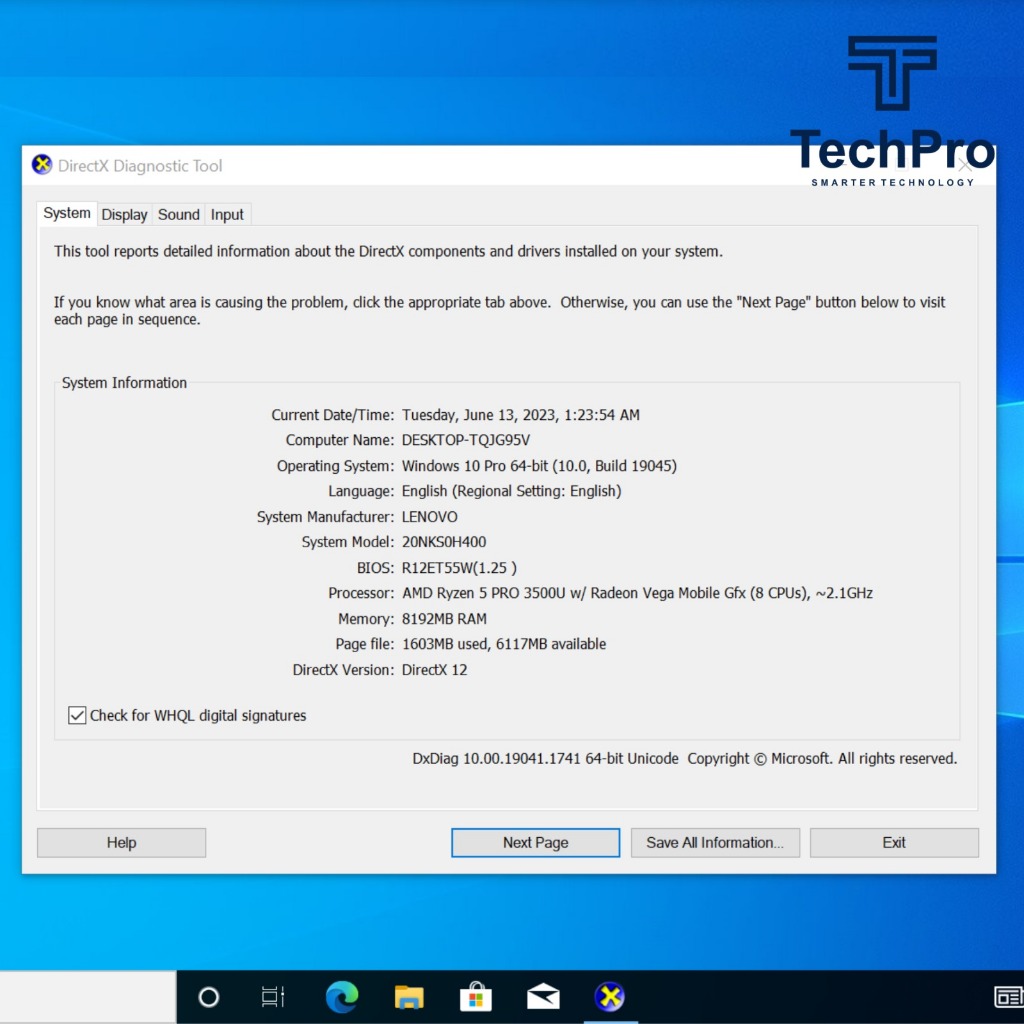Click Save All Information button
The width and height of the screenshot is (1024, 1024).
714,842
